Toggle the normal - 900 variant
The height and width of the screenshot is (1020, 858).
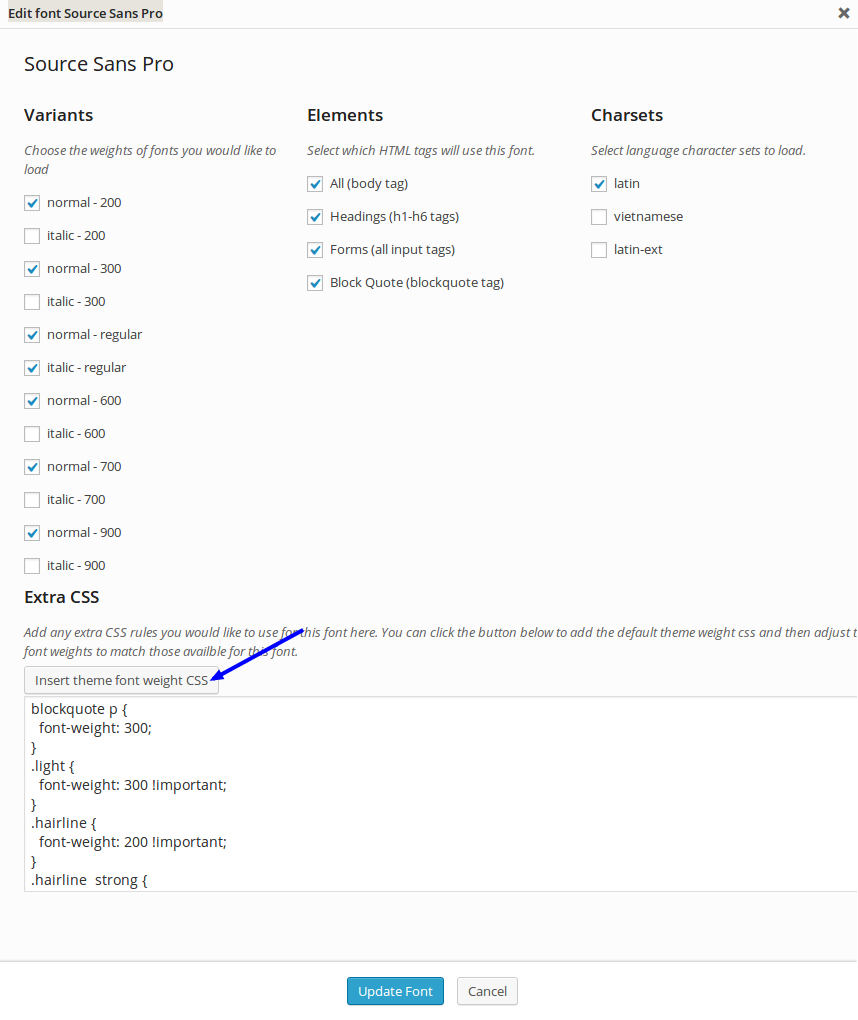point(32,533)
